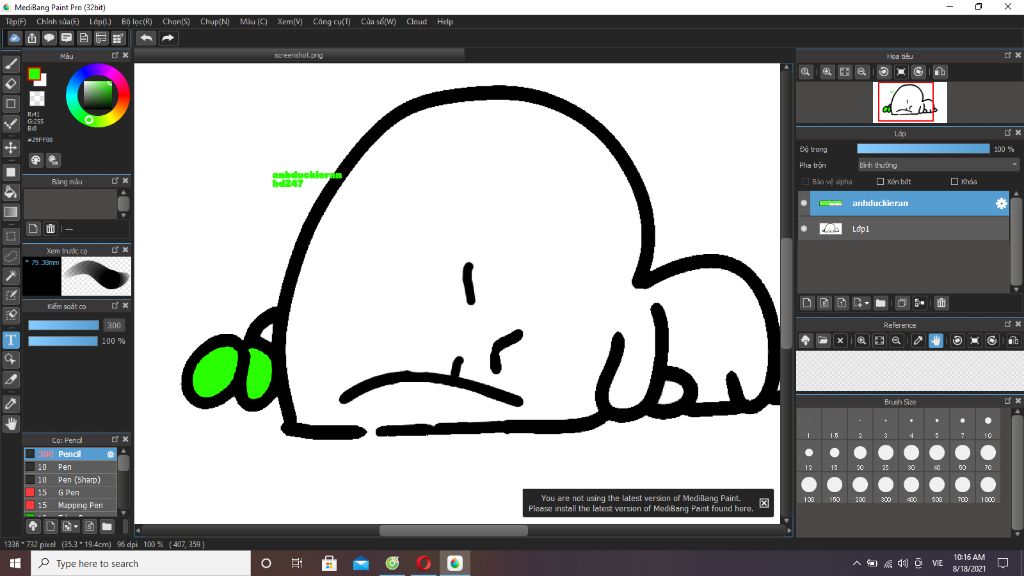Dismiss the update notification

764,503
